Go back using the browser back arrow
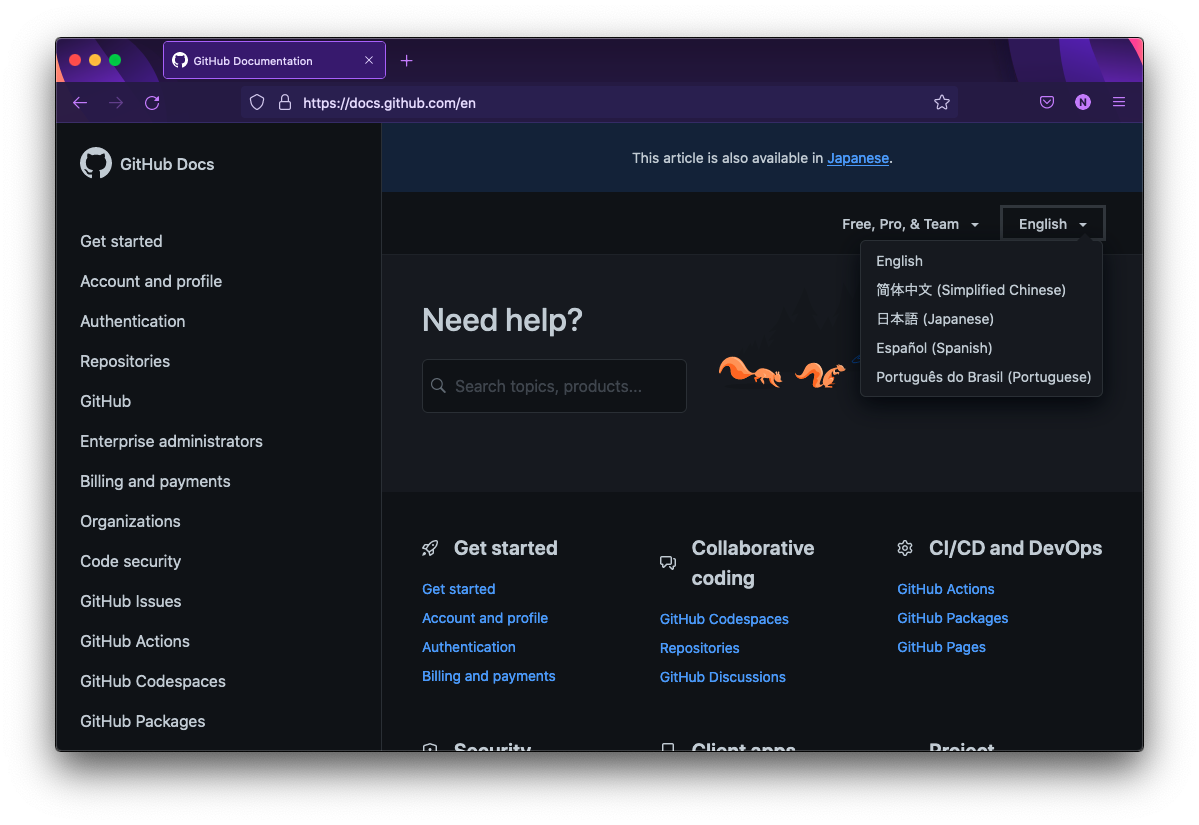Viewport: 1199px width, 825px height. pos(80,102)
